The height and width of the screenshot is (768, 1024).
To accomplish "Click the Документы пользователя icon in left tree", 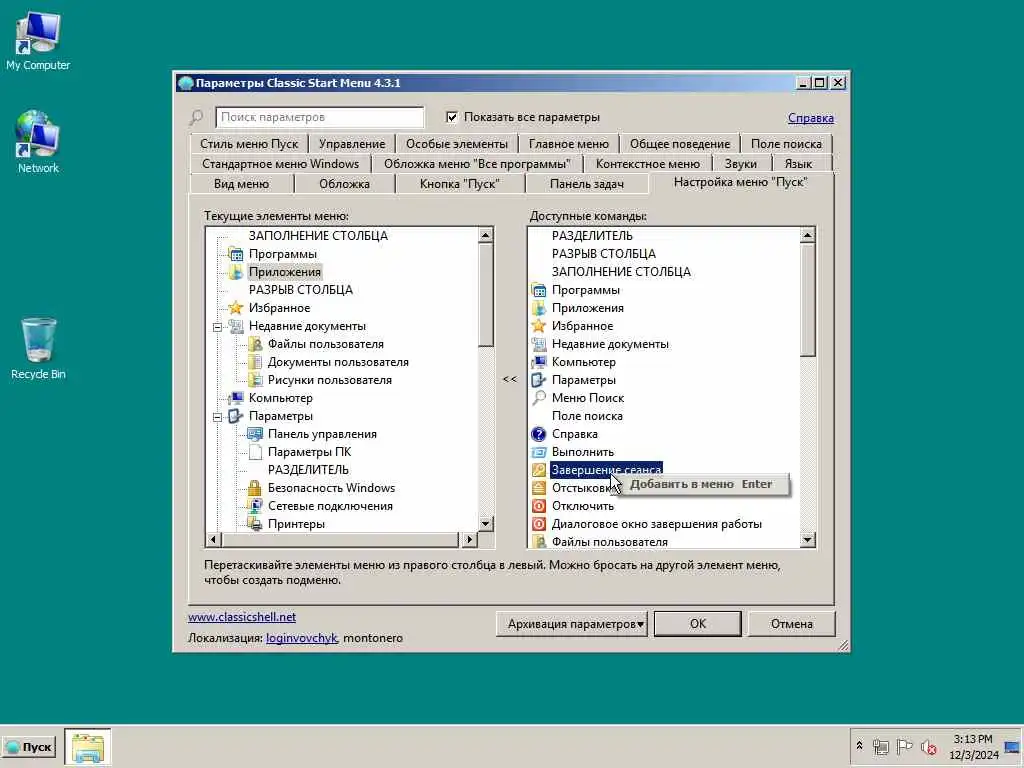I will pos(255,362).
